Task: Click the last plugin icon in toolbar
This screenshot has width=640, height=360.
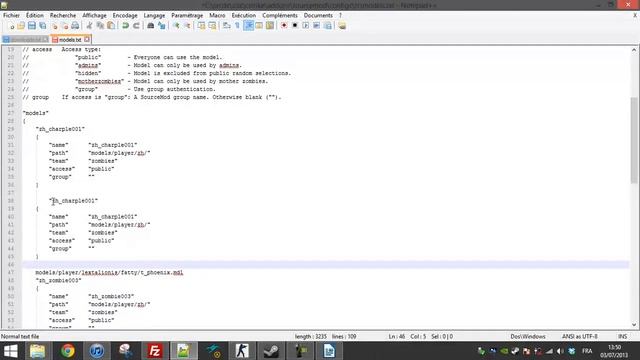Action: pyautogui.click(x=342, y=26)
